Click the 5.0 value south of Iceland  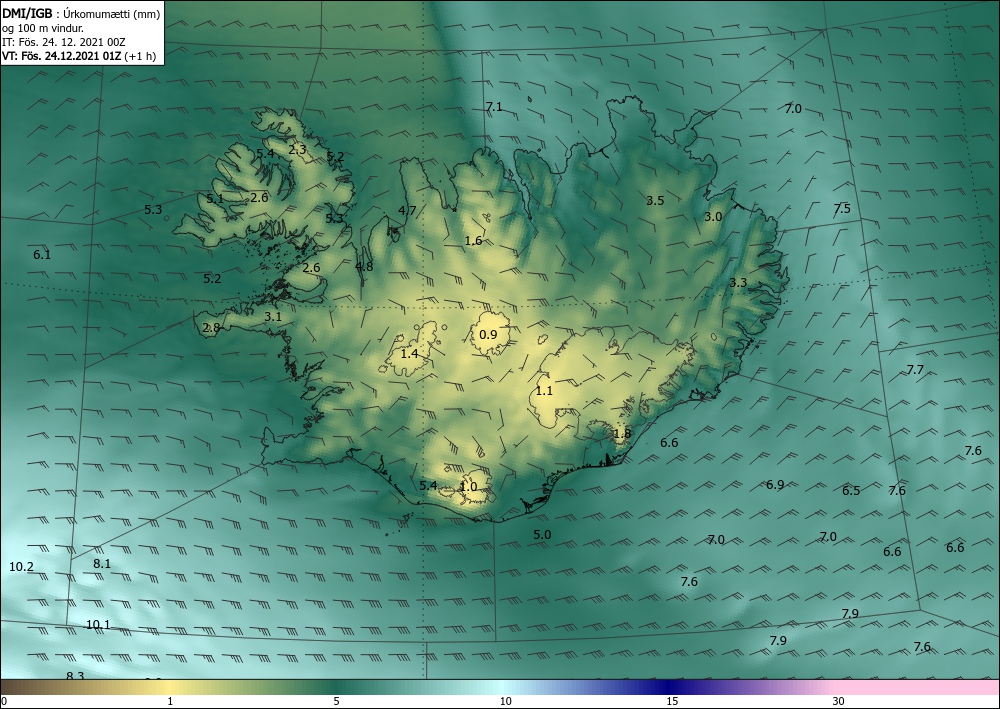[542, 534]
